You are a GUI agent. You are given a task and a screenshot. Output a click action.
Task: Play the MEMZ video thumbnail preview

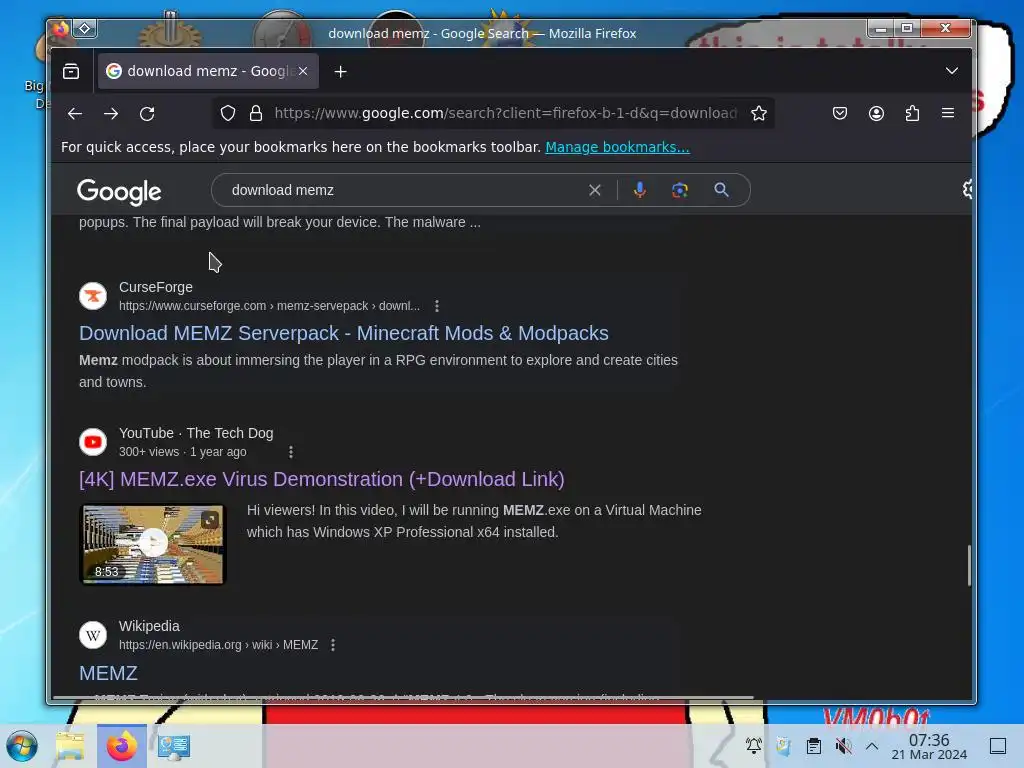[x=152, y=544]
